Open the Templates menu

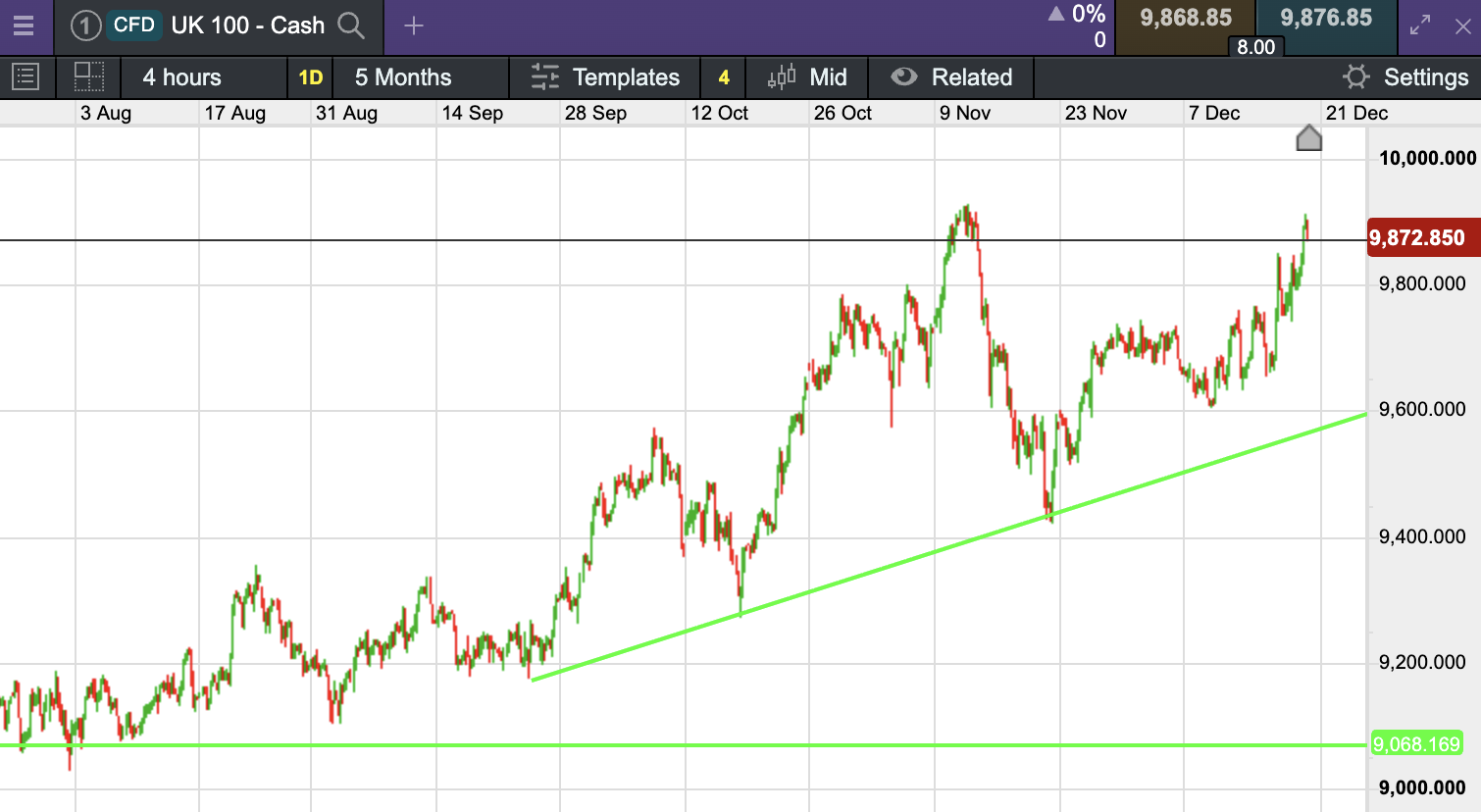(x=605, y=77)
